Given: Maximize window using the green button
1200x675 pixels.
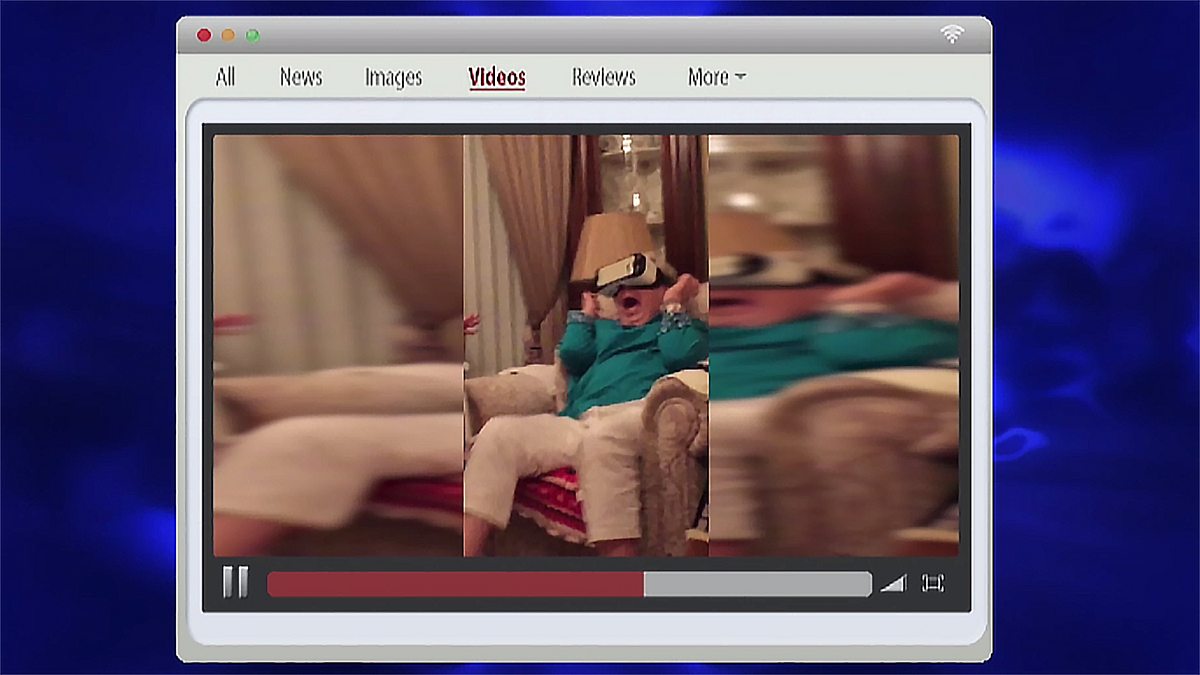Looking at the screenshot, I should [253, 35].
